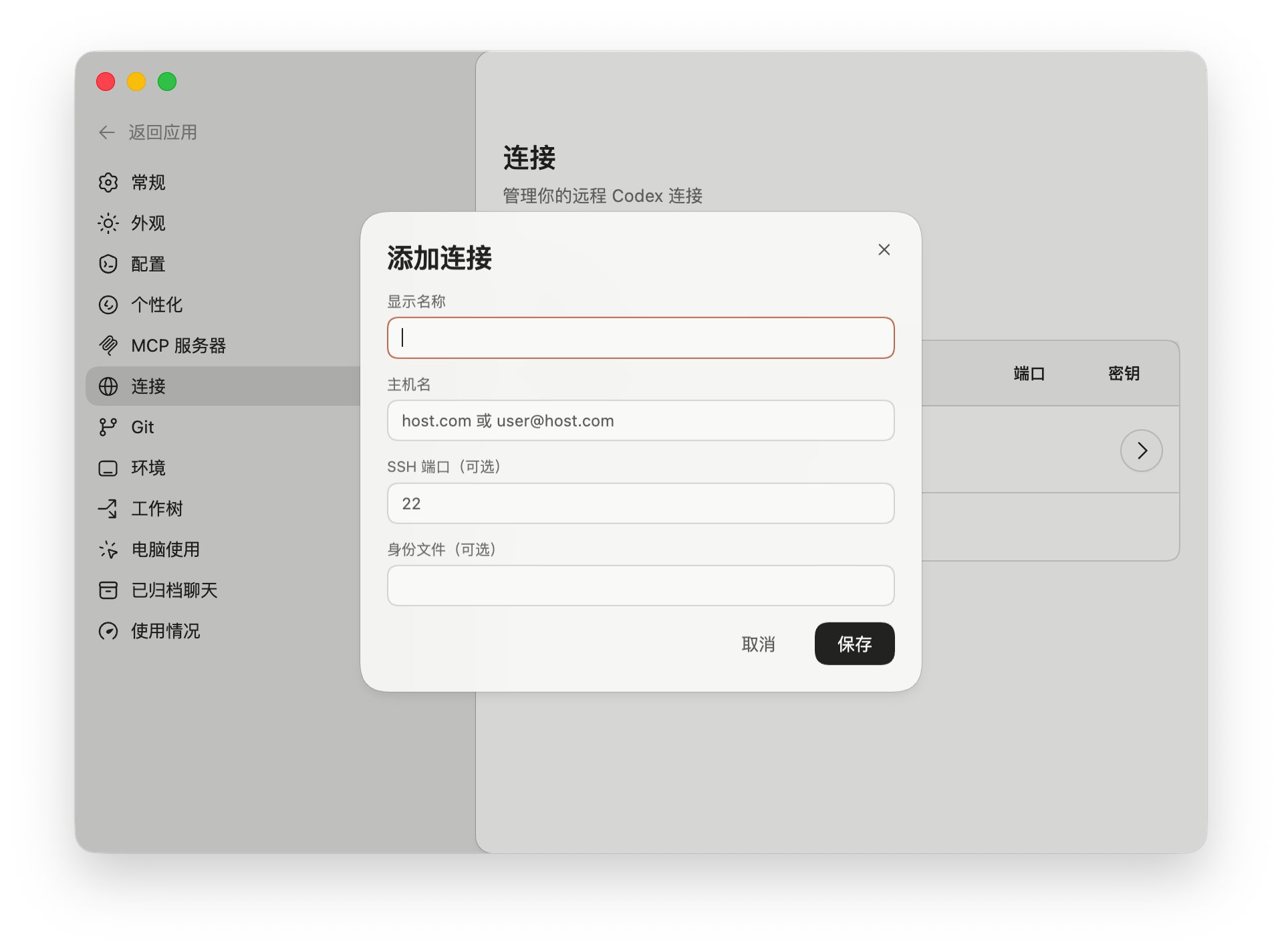Click the MCP 服务器 icon
The image size is (1282, 952).
108,346
